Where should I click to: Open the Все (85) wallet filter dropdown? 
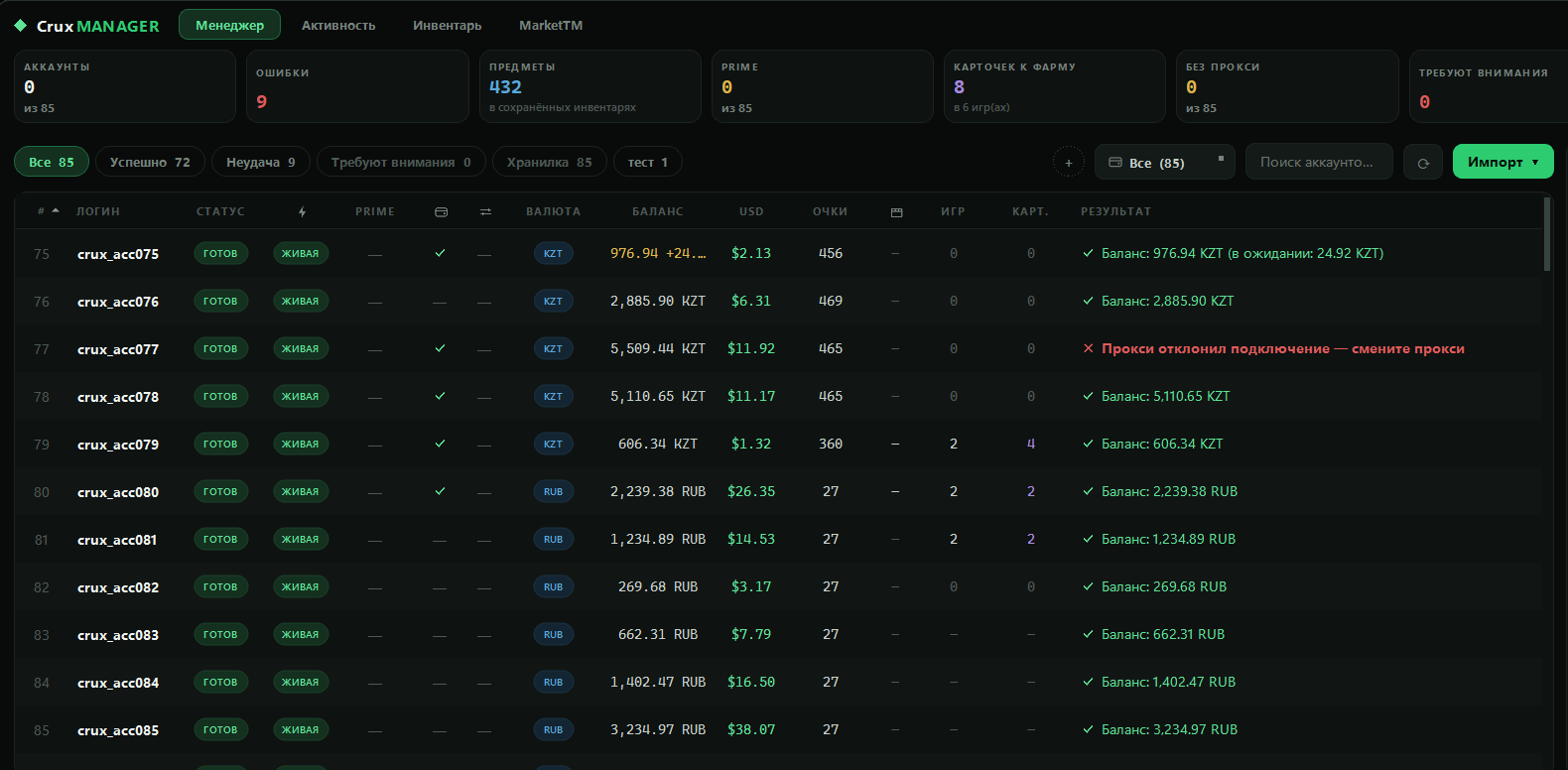coord(1164,162)
